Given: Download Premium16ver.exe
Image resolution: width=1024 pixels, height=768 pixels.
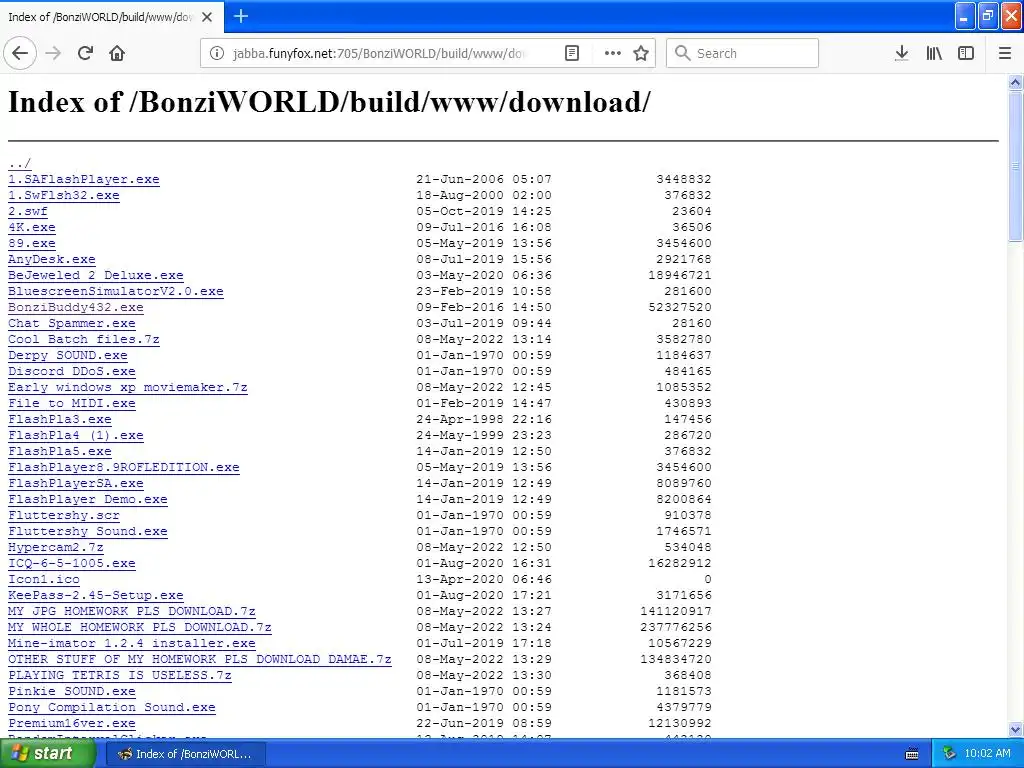Looking at the screenshot, I should 72,723.
